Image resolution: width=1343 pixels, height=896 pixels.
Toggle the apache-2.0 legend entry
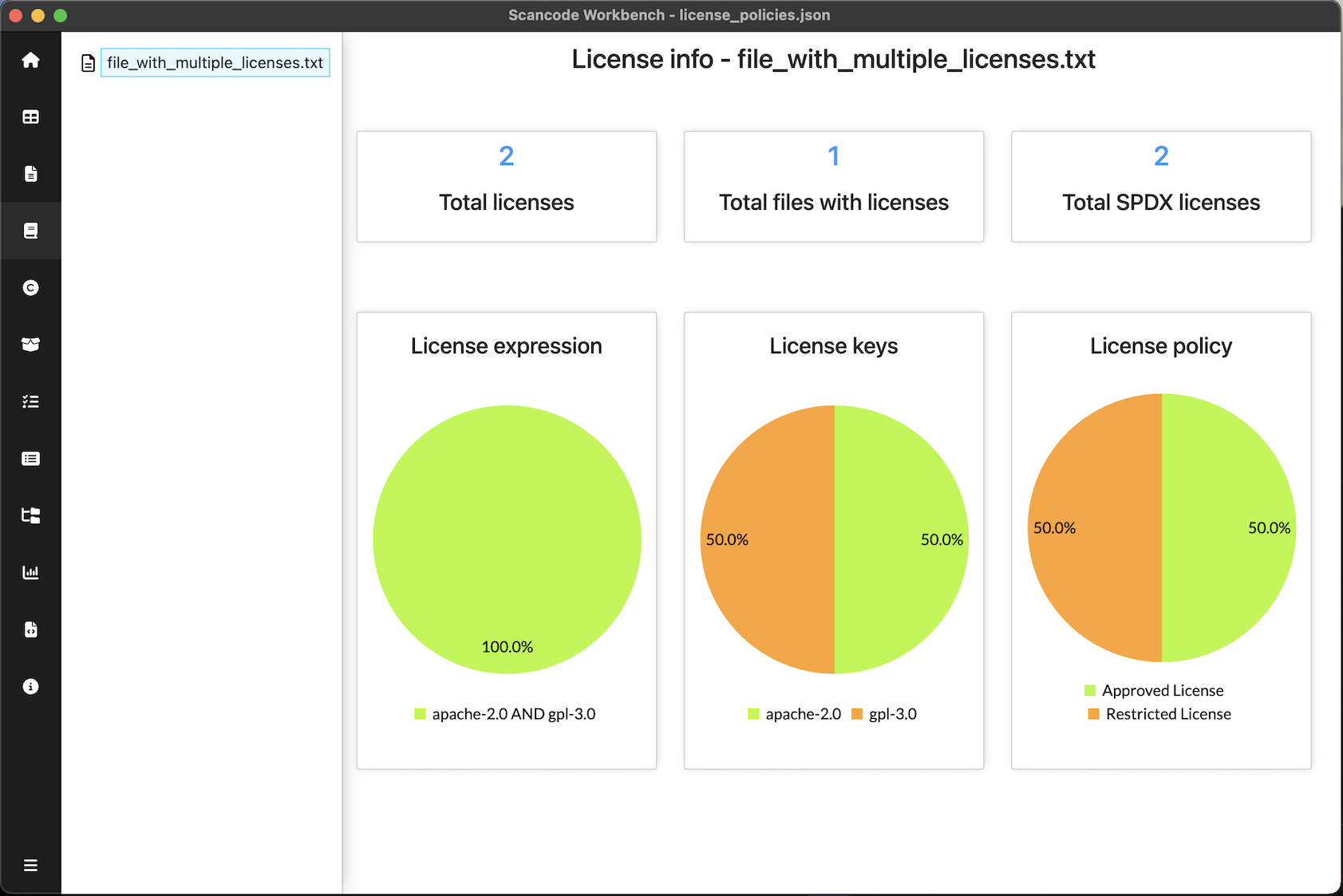[794, 714]
